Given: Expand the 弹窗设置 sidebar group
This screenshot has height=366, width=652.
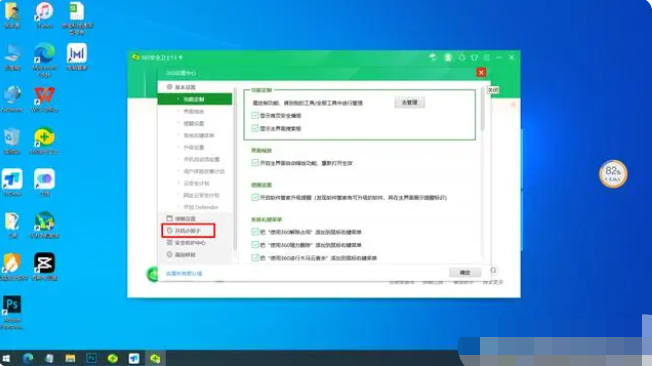Looking at the screenshot, I should [x=195, y=218].
